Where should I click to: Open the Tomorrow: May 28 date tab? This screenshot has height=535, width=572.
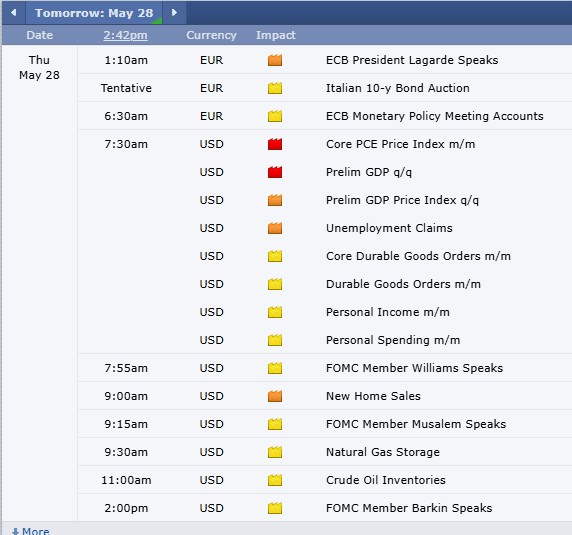point(94,13)
